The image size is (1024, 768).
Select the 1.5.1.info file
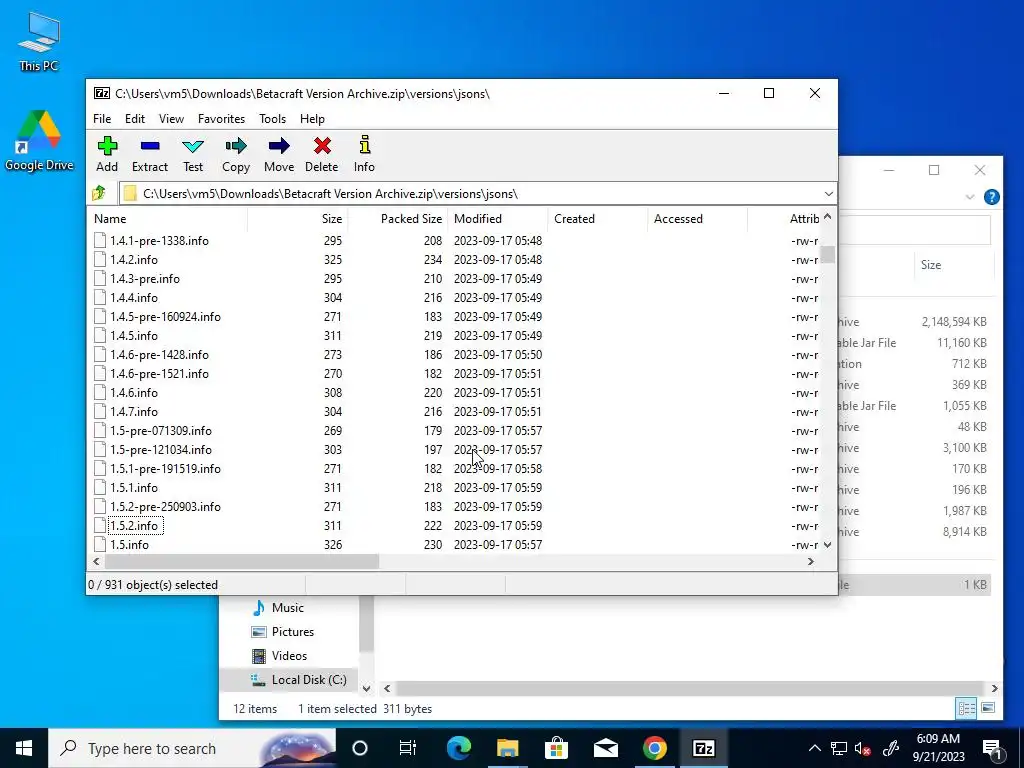pyautogui.click(x=134, y=487)
